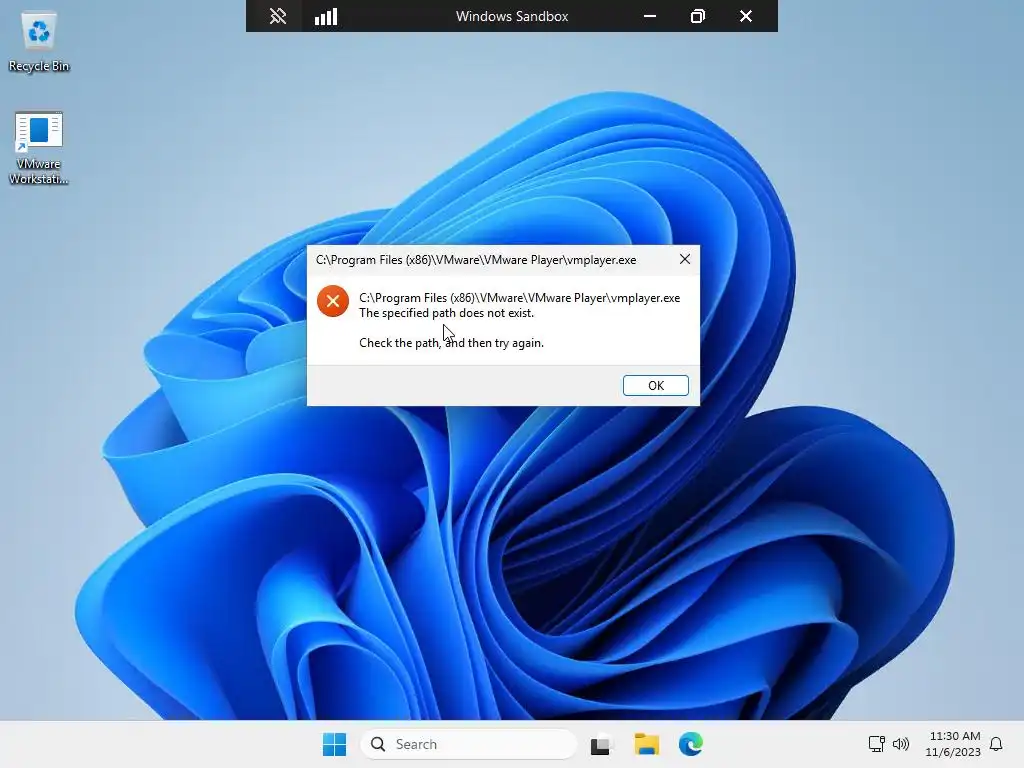
Task: Click the "The specified path does not exist." message
Action: tap(446, 313)
